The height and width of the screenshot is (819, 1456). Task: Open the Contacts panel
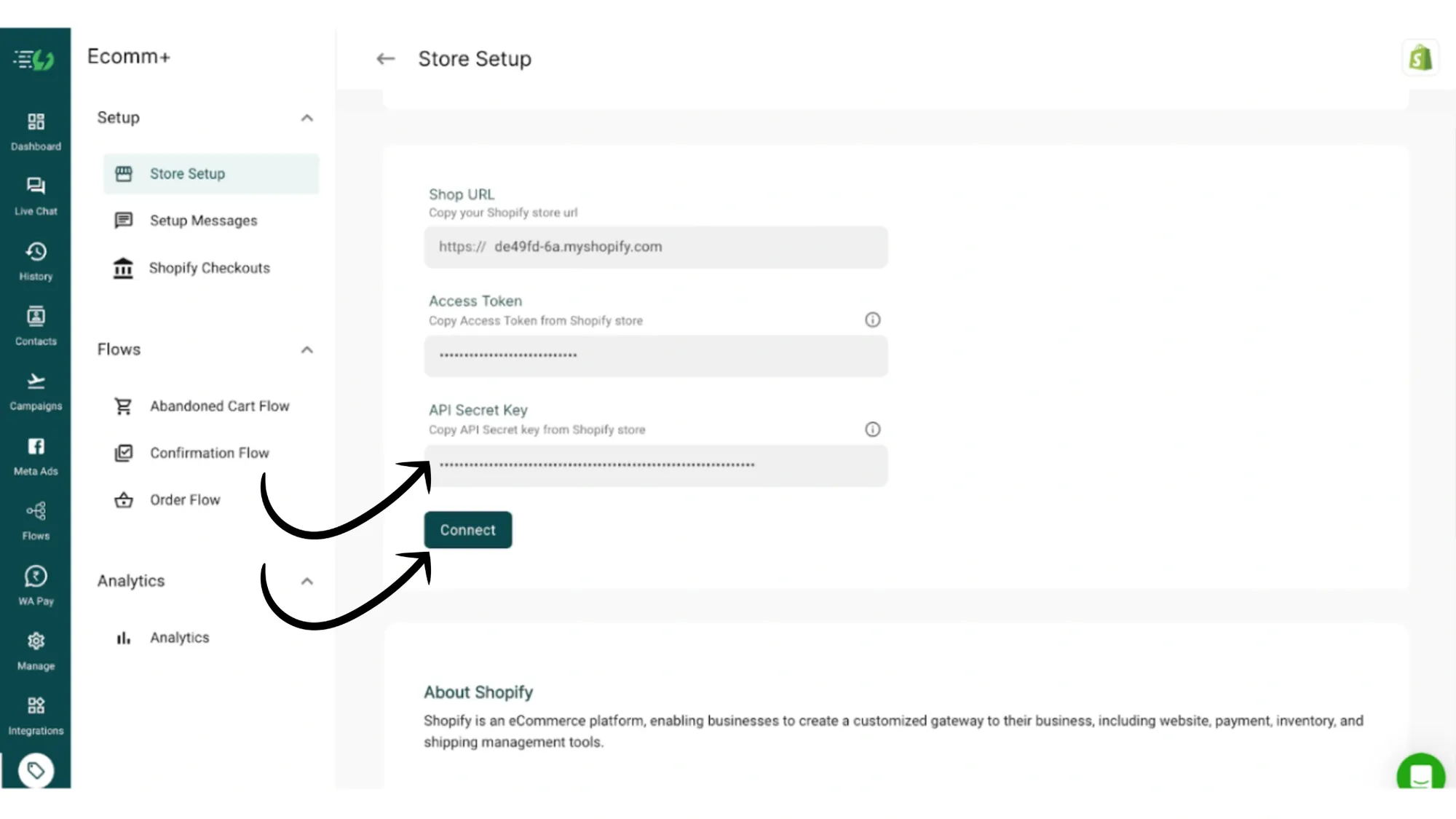36,324
